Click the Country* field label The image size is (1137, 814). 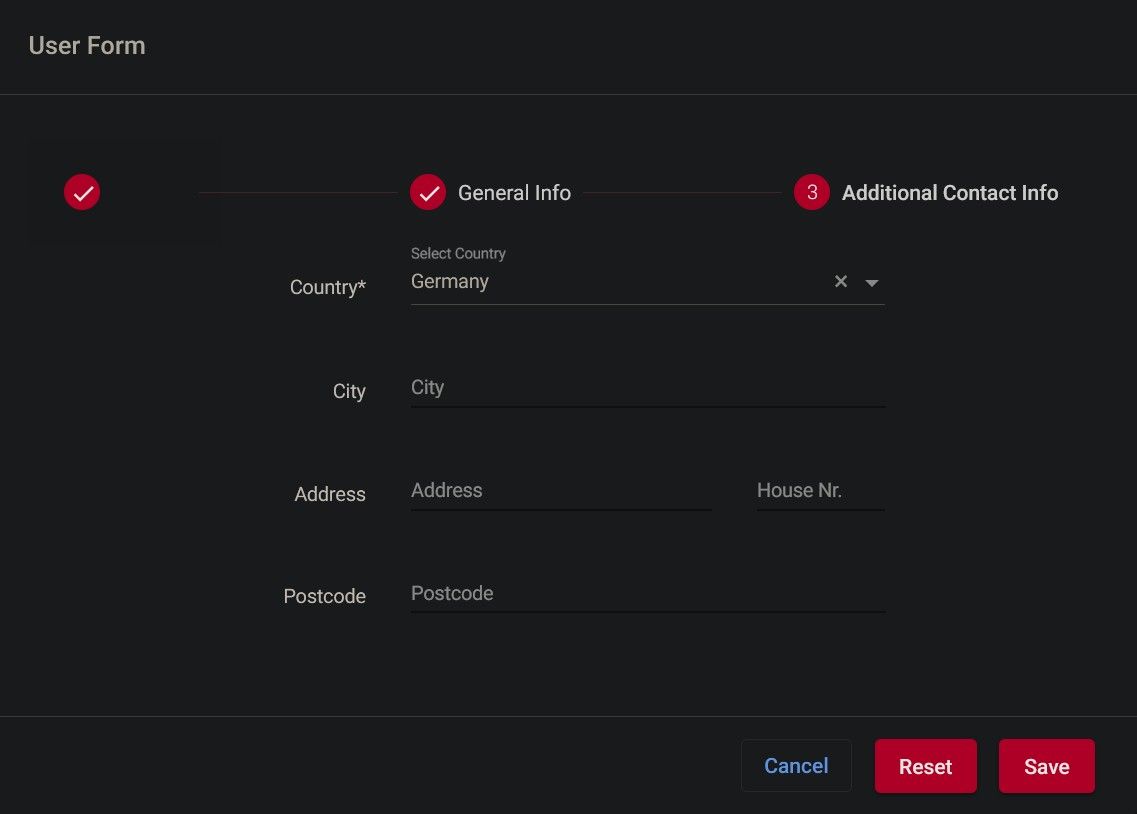click(x=327, y=288)
